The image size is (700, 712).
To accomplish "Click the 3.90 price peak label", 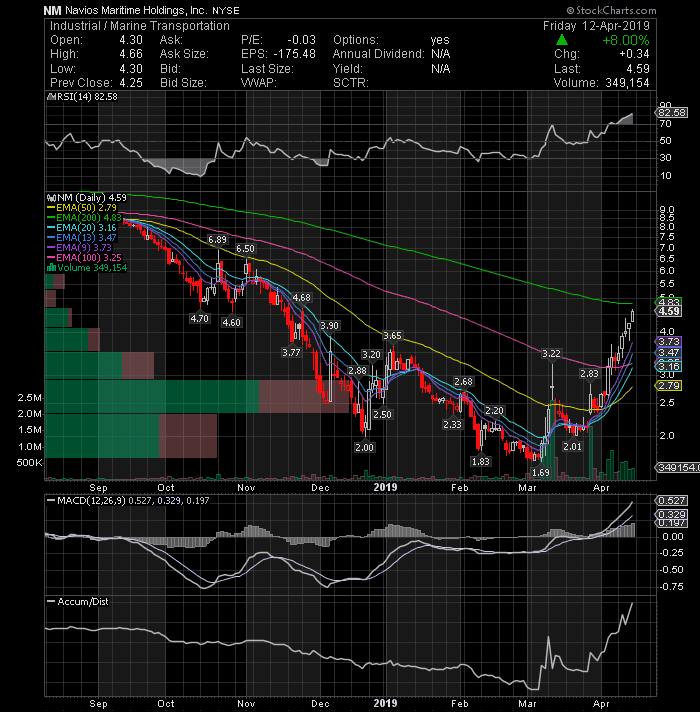I will [x=329, y=326].
